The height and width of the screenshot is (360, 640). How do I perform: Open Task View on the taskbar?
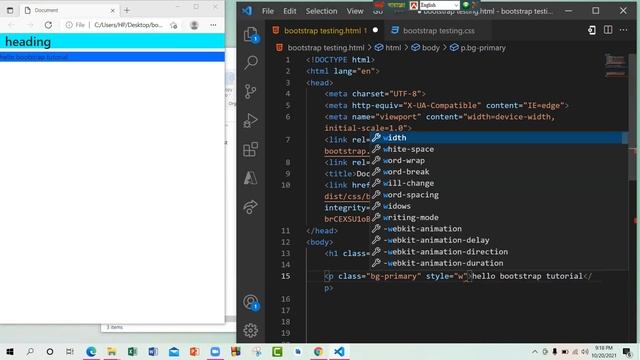pyautogui.click(x=70, y=351)
